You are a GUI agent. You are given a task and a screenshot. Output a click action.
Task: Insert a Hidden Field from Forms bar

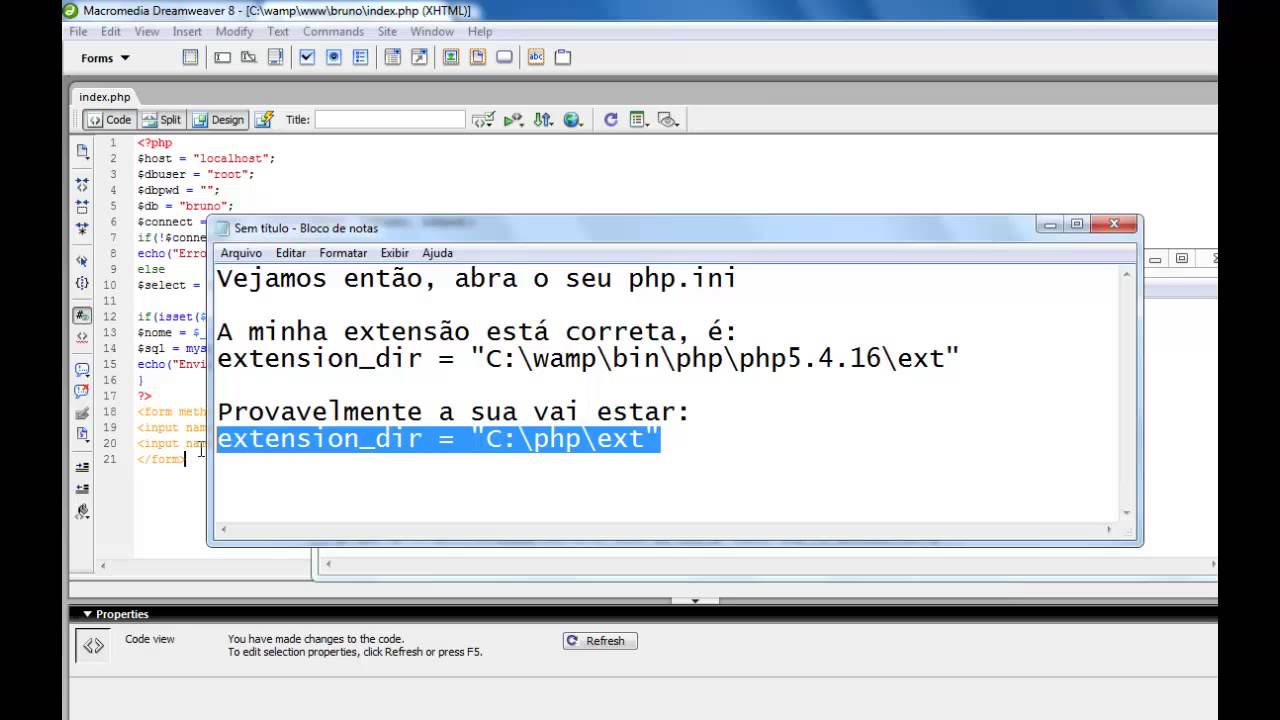[249, 58]
